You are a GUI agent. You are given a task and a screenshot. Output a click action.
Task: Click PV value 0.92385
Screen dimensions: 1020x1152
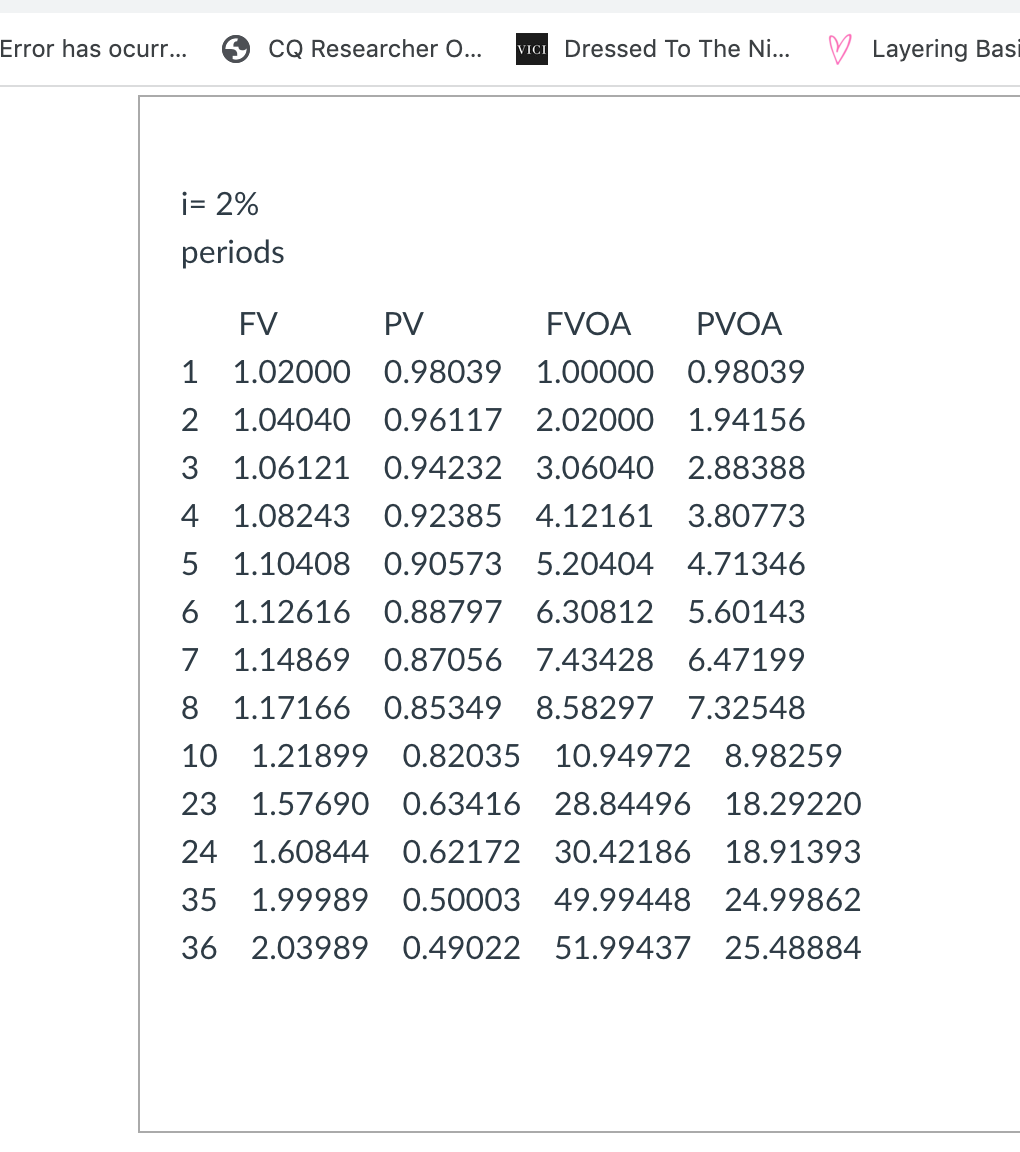pos(442,516)
